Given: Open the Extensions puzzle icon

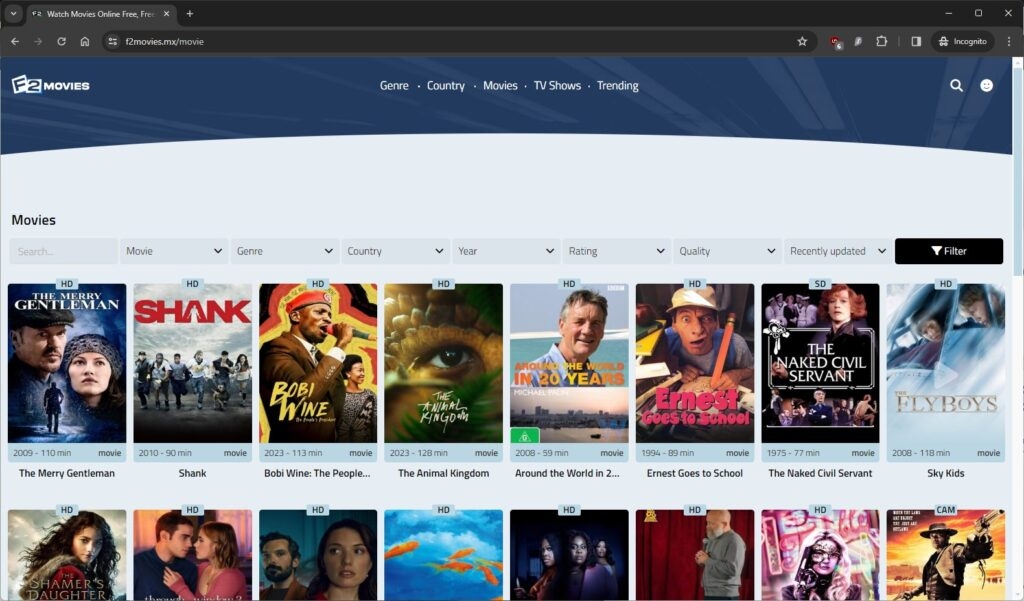Looking at the screenshot, I should (x=882, y=41).
